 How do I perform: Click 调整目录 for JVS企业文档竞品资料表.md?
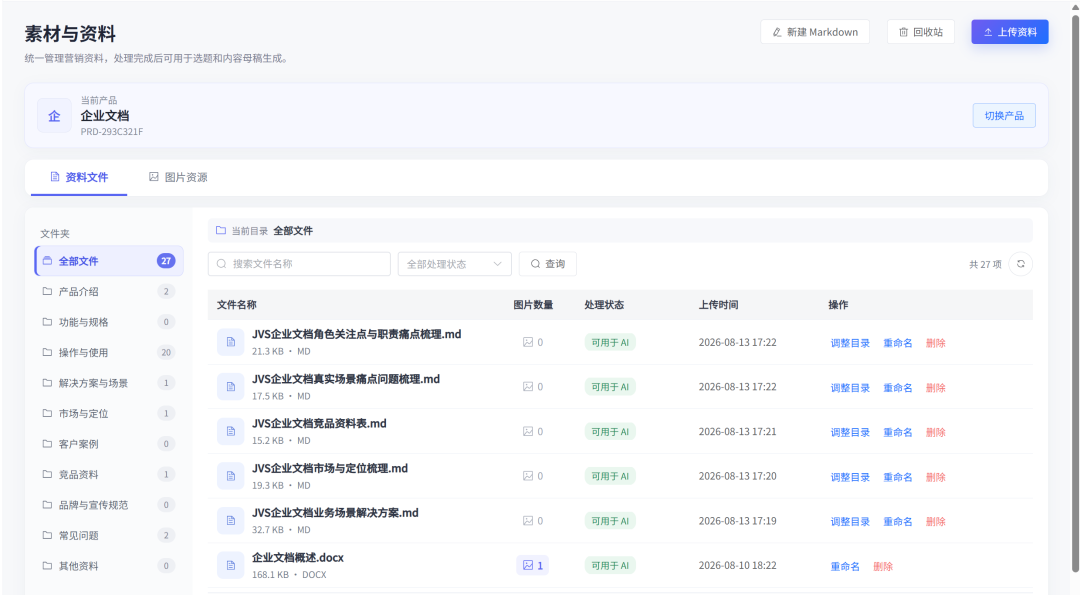850,432
